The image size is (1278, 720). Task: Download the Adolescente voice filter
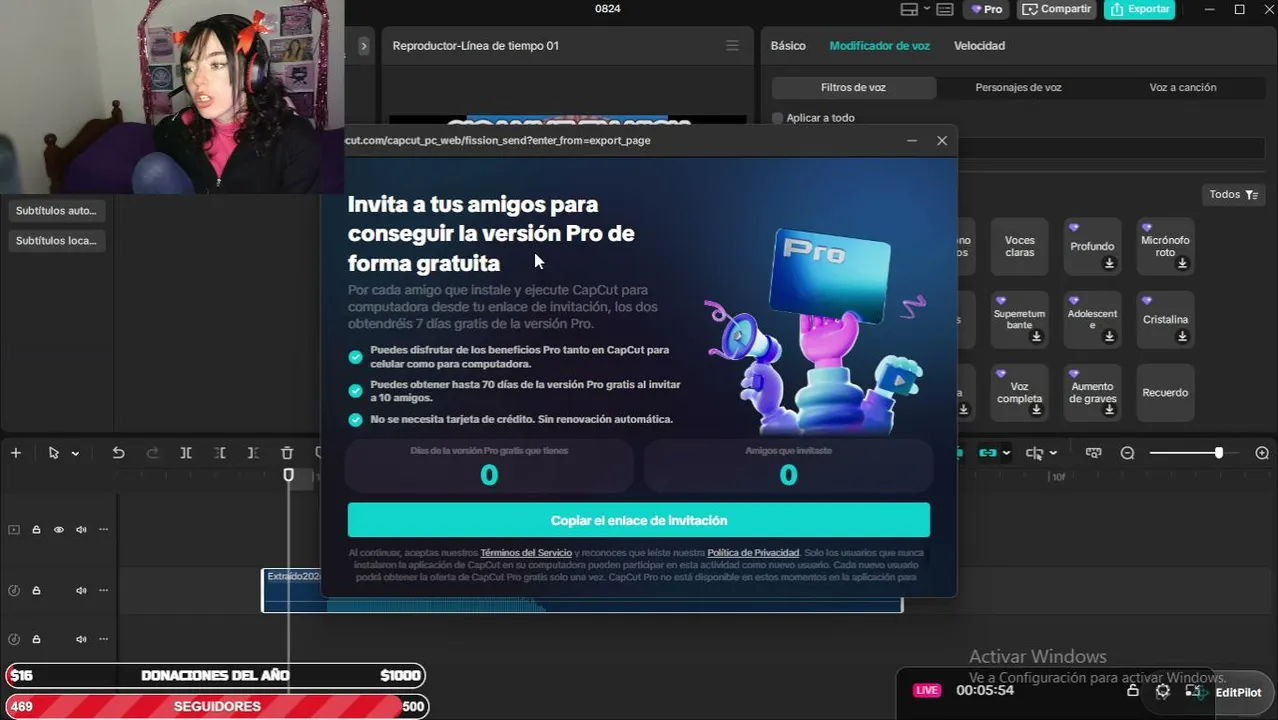coord(1109,337)
